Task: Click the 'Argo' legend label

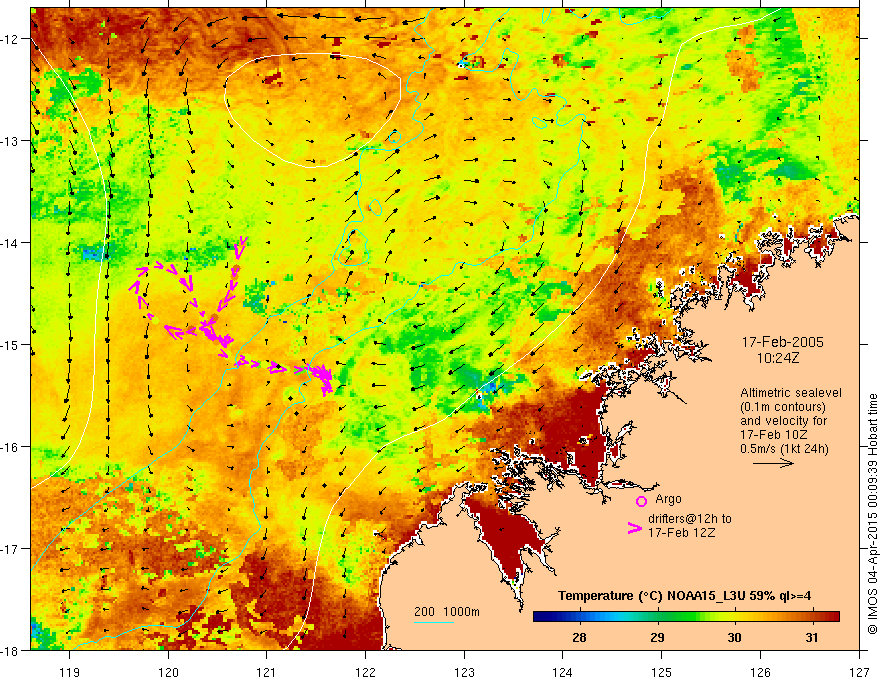Action: point(668,499)
